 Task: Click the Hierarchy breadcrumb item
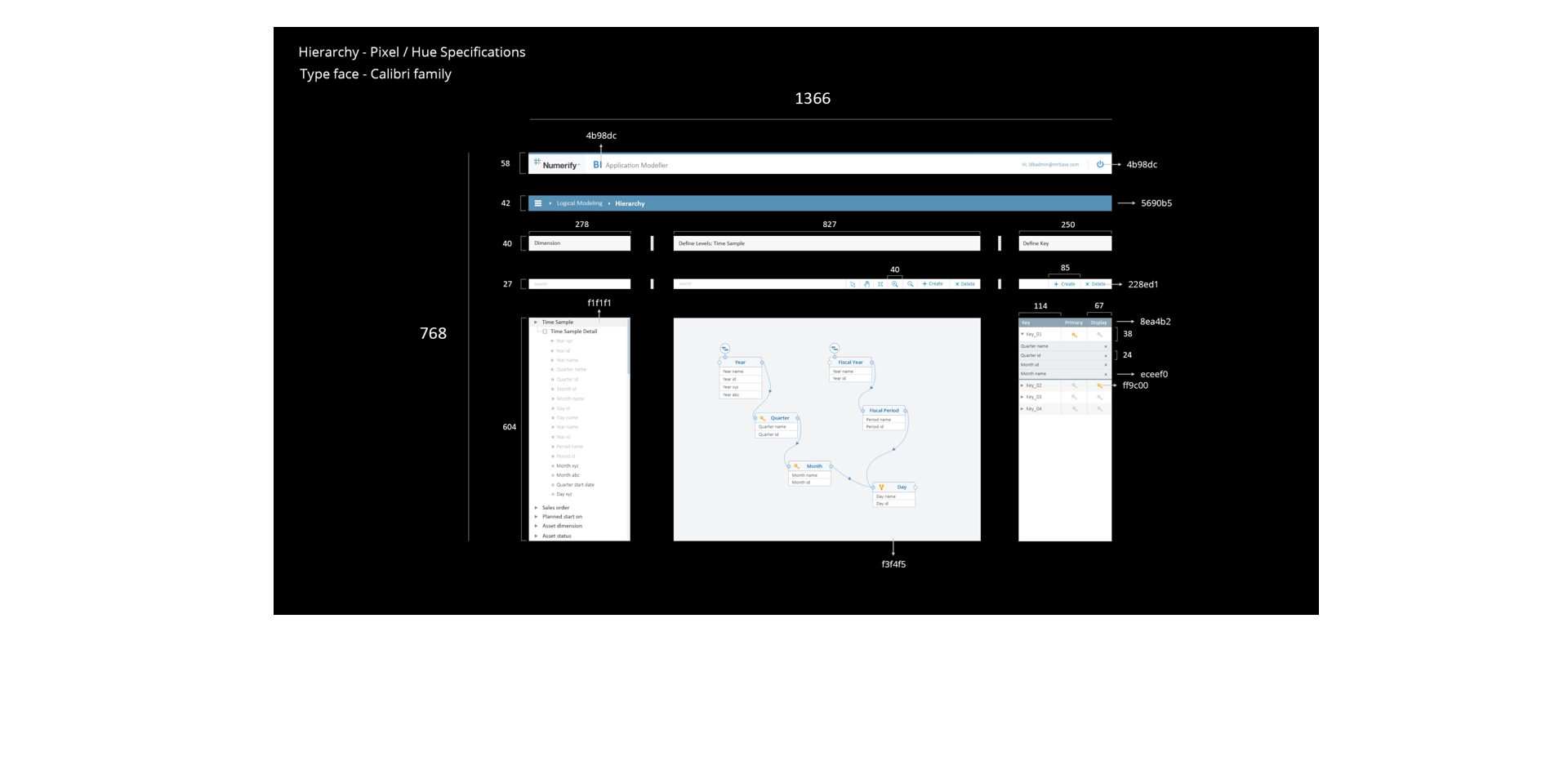(630, 203)
